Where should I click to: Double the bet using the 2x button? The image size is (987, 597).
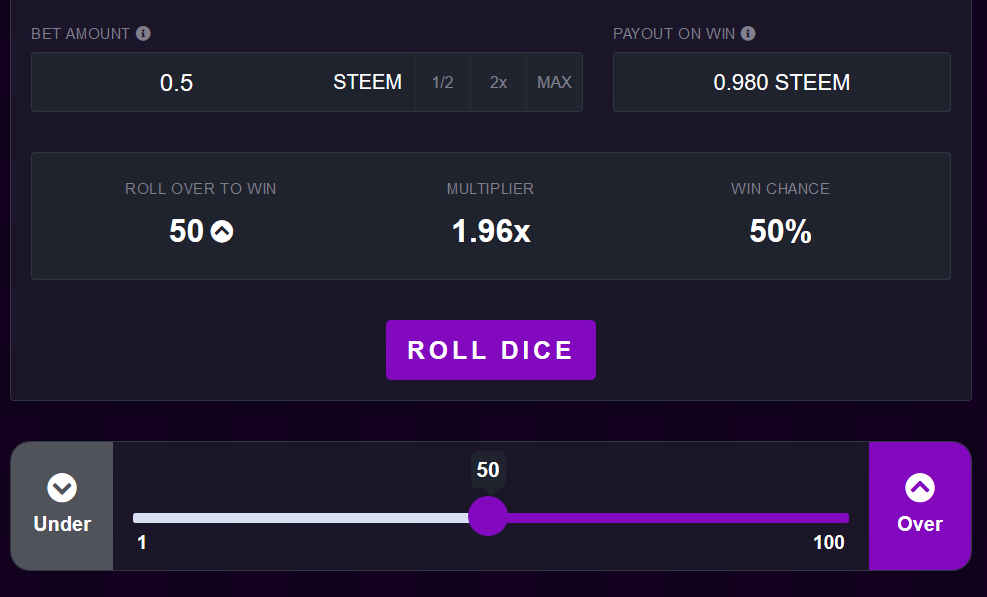point(498,82)
